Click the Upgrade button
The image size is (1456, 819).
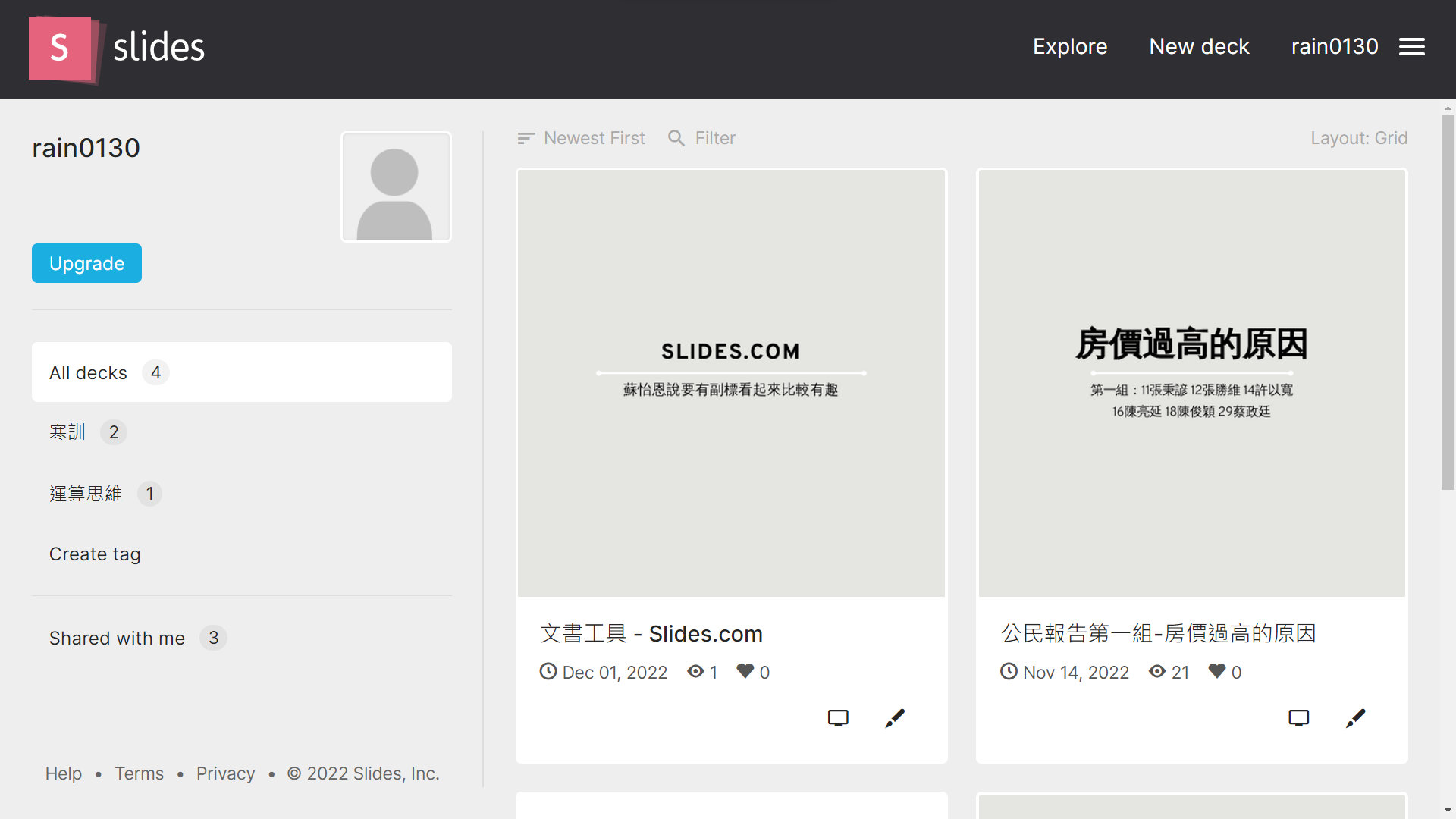(x=86, y=263)
